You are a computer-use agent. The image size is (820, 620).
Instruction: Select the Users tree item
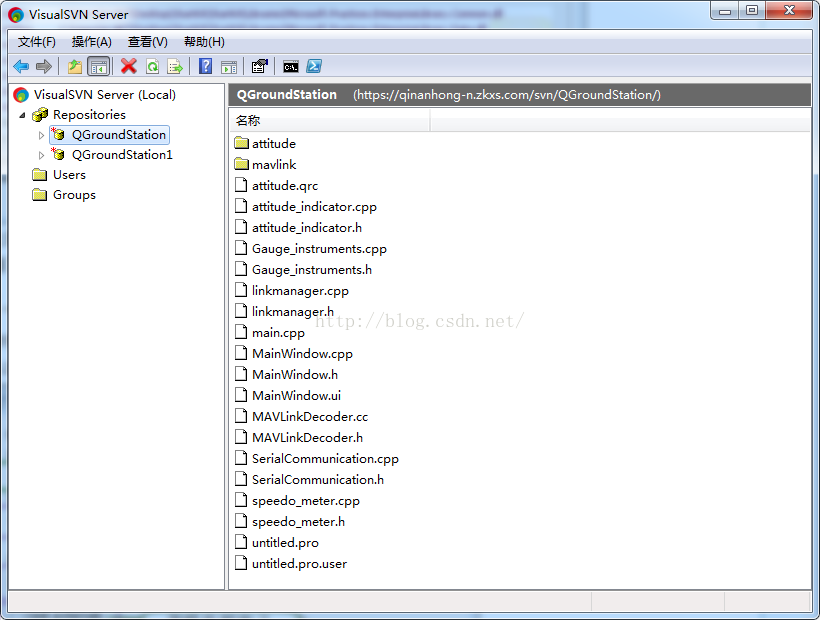[x=70, y=175]
